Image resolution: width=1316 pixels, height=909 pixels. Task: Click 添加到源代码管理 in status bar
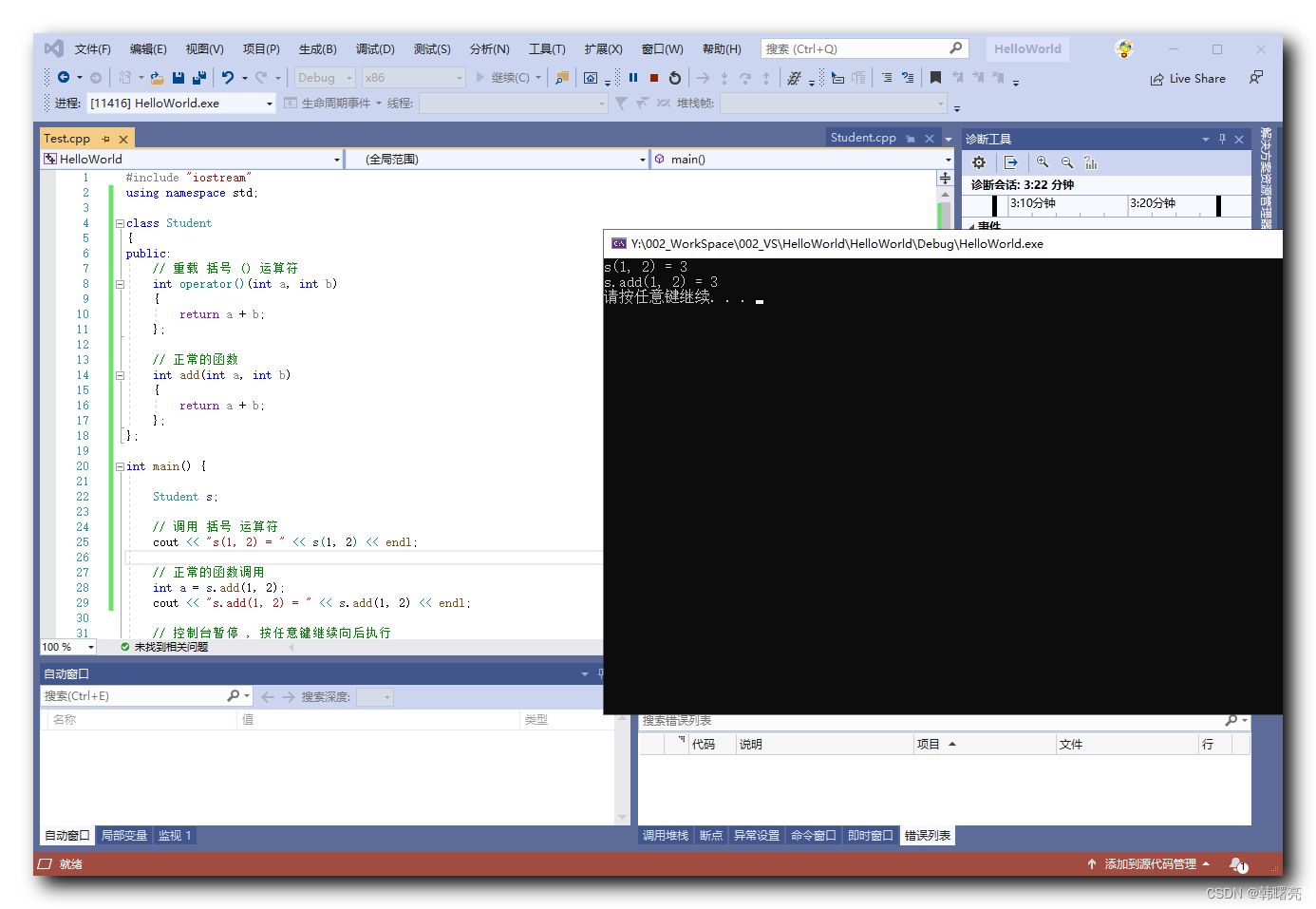click(1149, 864)
